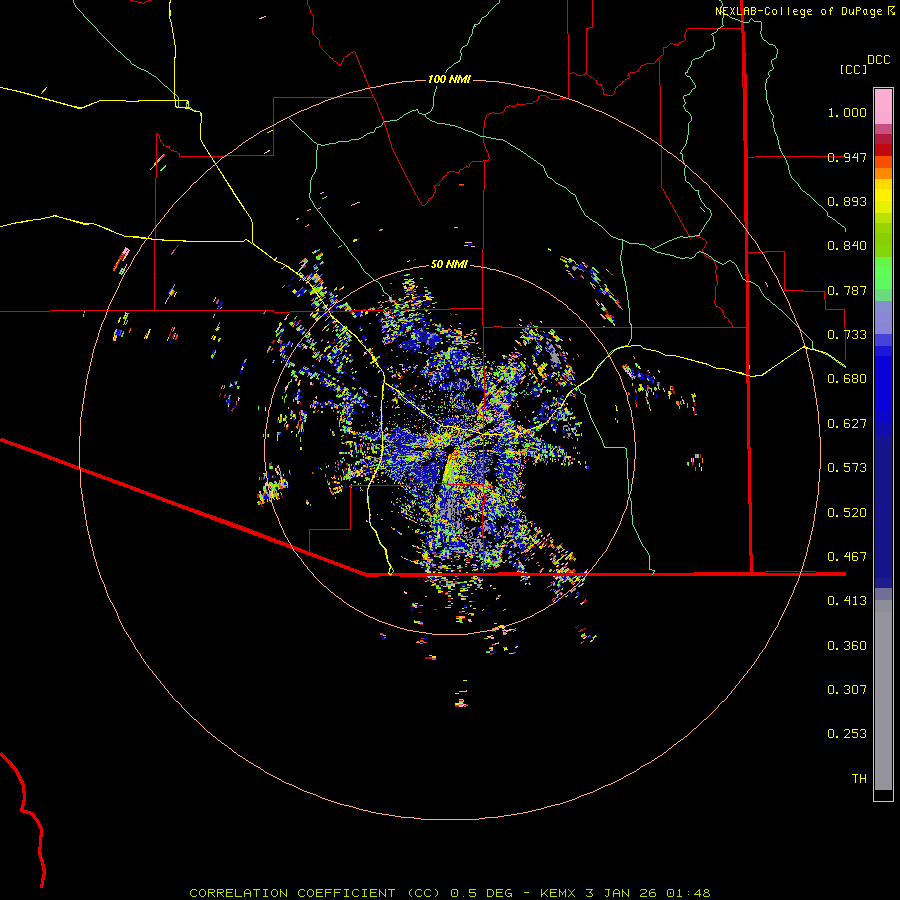Click the red segment of the color bar

tap(883, 149)
